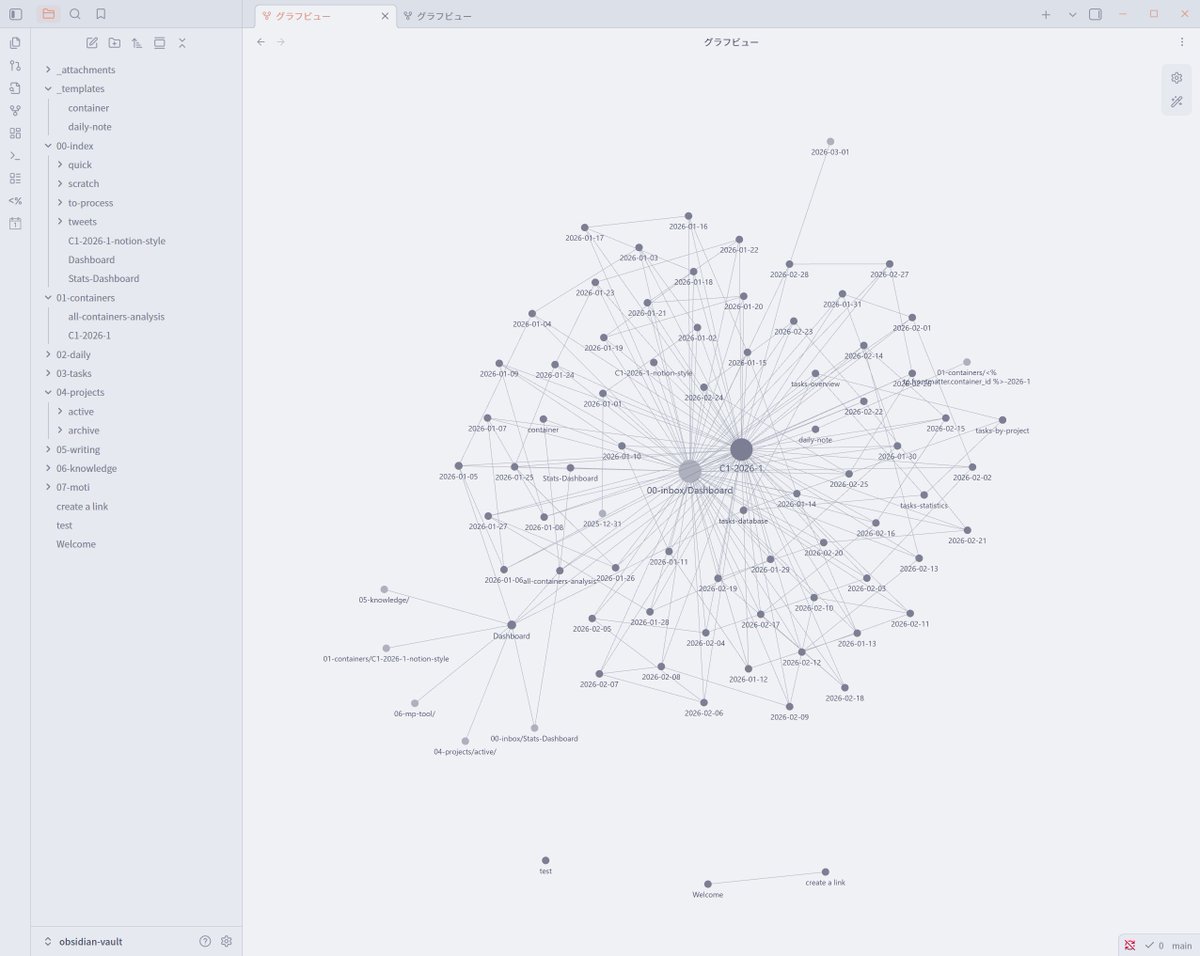Start timelapse animation wand icon
This screenshot has width=1200, height=956.
click(x=1176, y=102)
